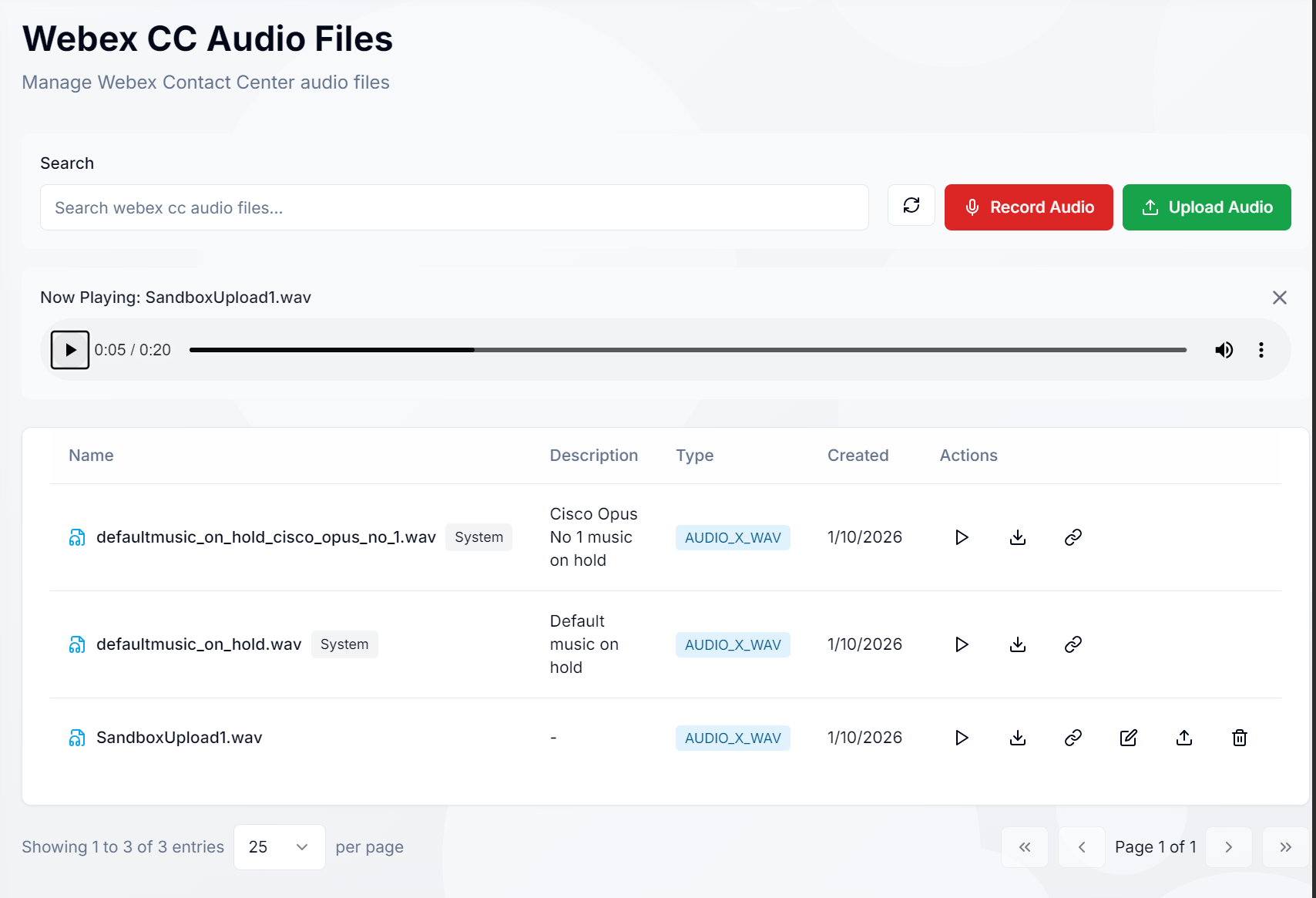Go to the last page with double chevron
Image resolution: width=1316 pixels, height=898 pixels.
pyautogui.click(x=1285, y=846)
